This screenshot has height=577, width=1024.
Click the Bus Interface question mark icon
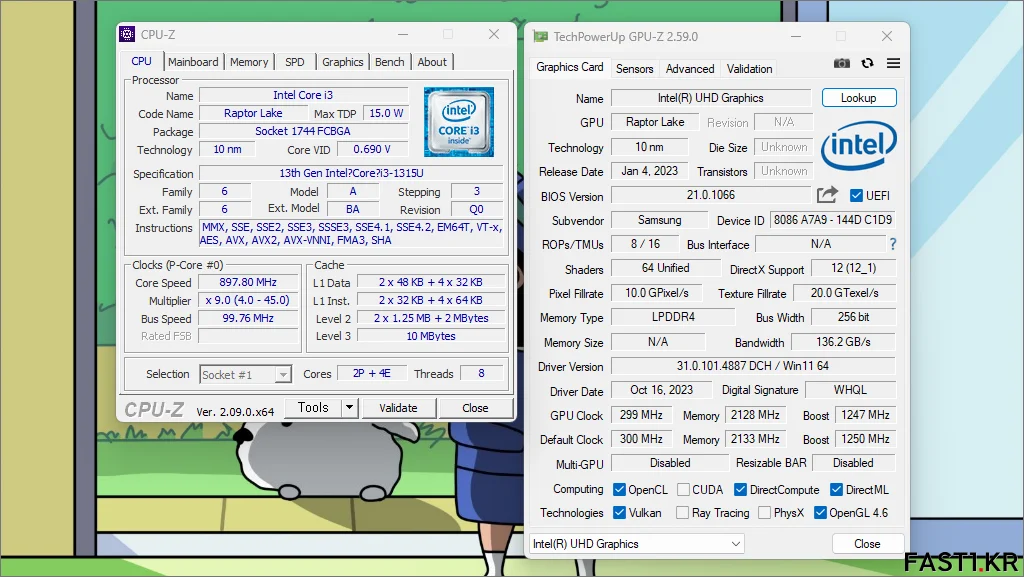[x=893, y=244]
